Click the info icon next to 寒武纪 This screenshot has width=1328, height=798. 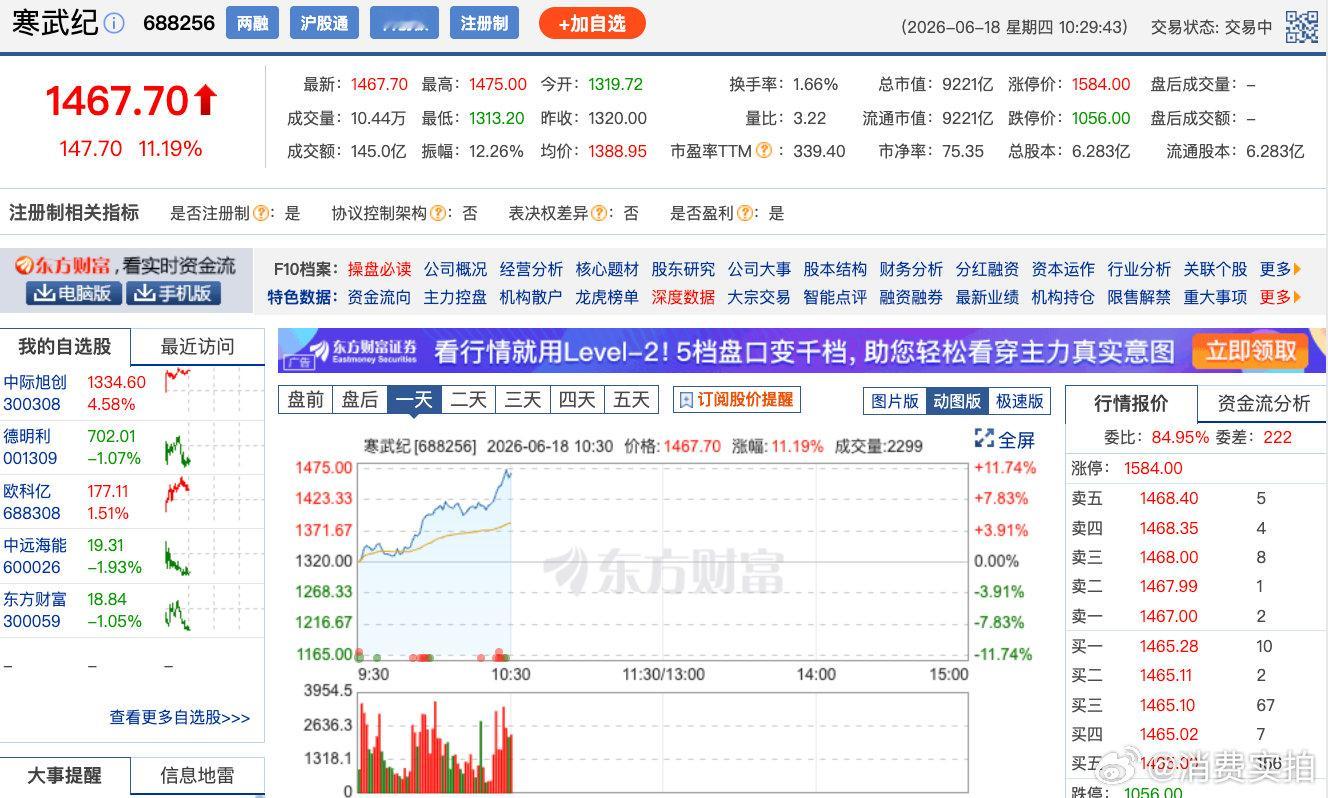point(114,23)
